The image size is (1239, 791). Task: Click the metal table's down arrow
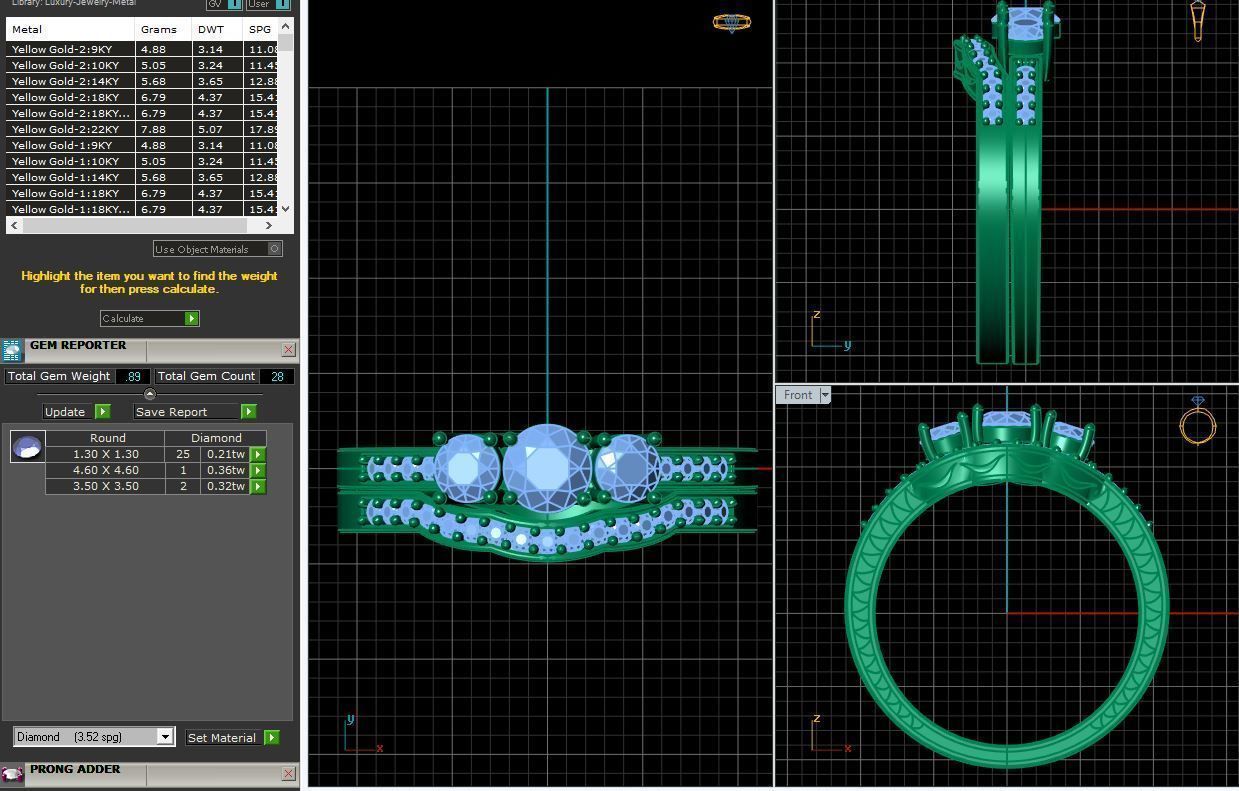tap(286, 209)
